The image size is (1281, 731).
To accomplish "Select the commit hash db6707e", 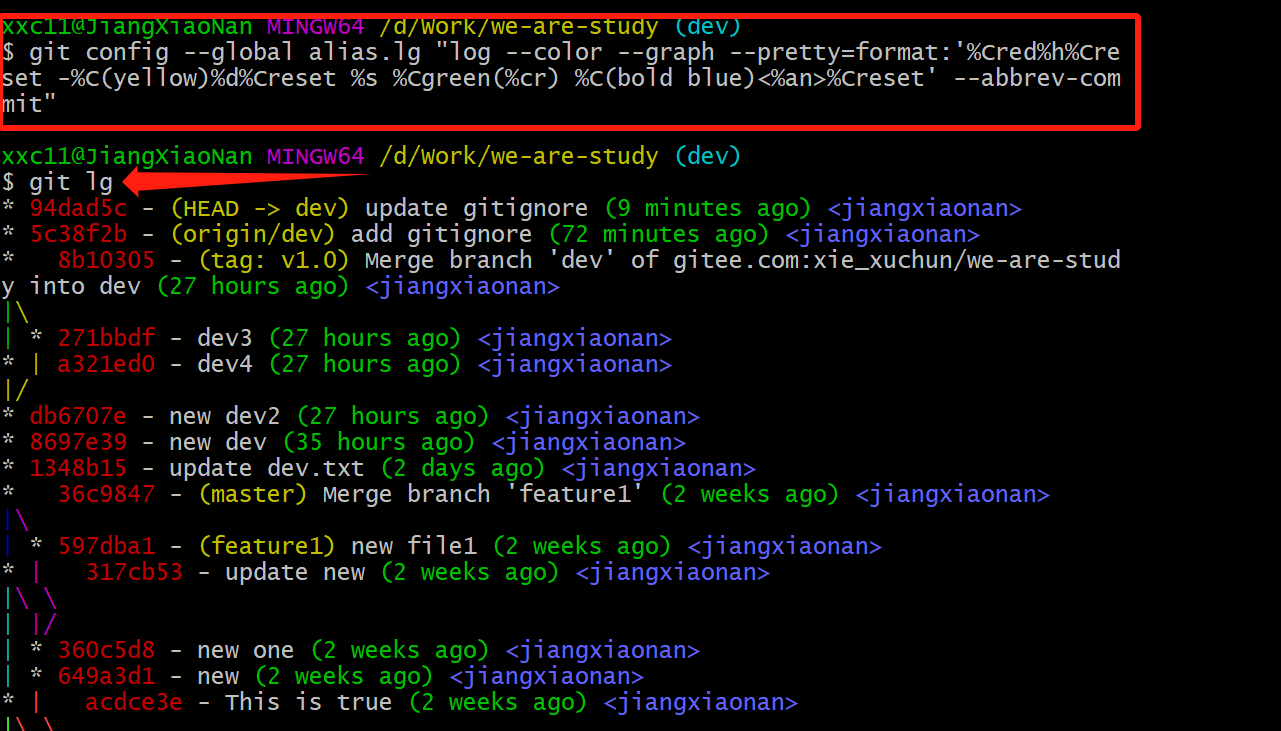I will click(x=78, y=416).
